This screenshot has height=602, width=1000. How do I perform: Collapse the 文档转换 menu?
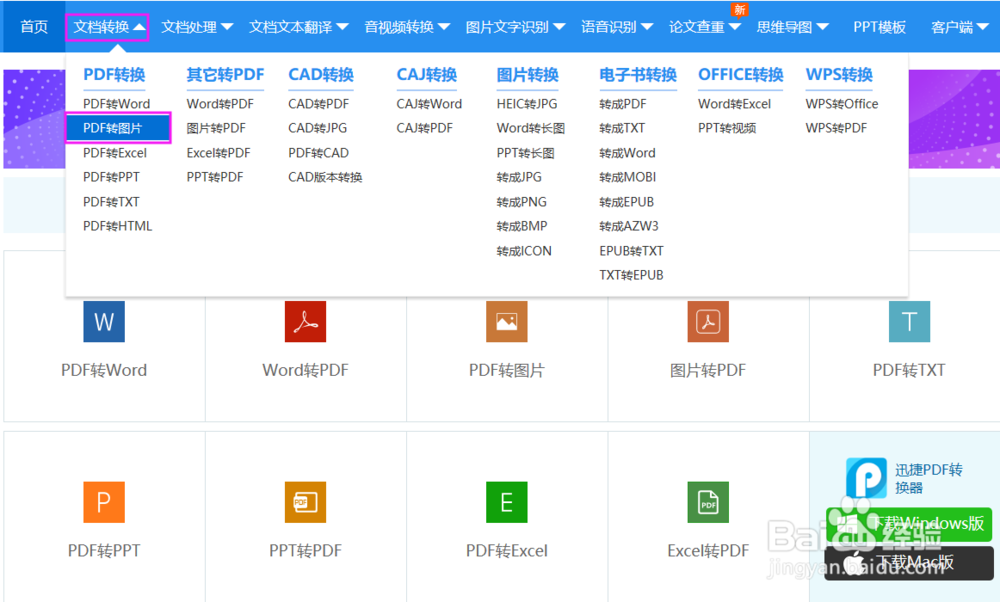point(108,27)
